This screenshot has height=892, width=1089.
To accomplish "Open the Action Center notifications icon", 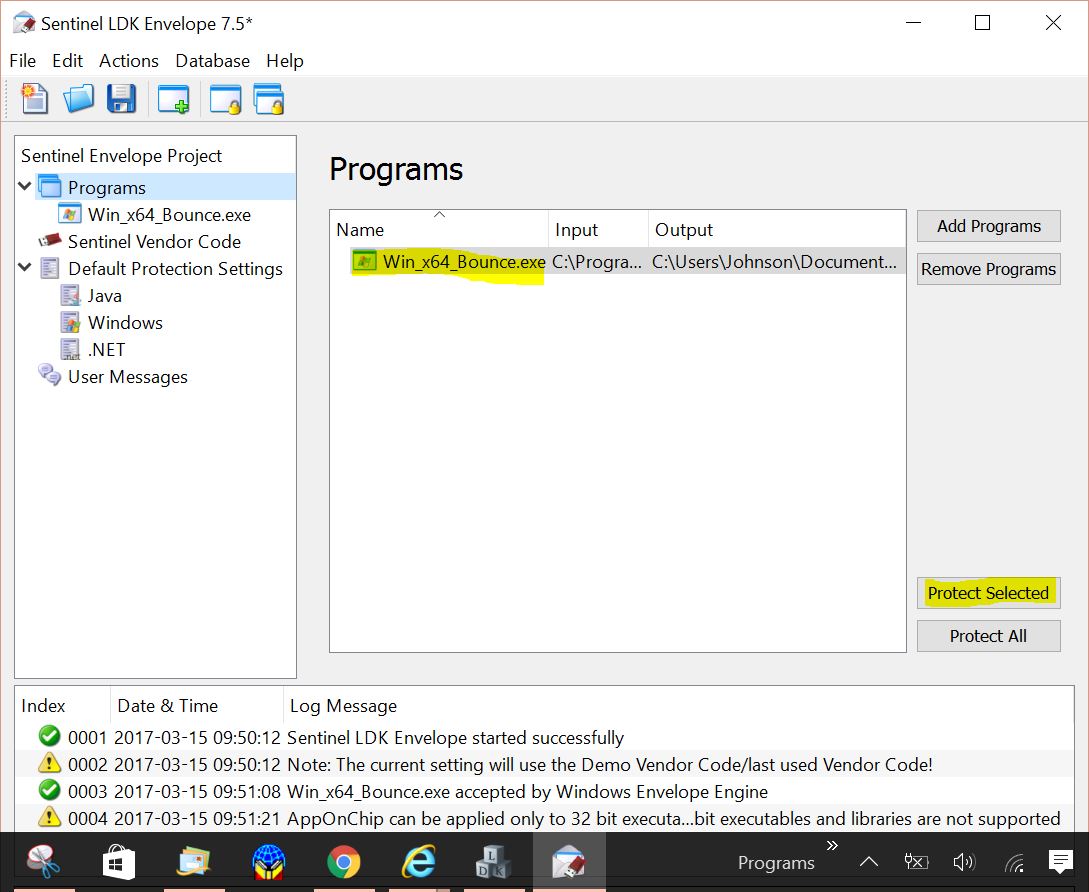I will pos(1061,862).
